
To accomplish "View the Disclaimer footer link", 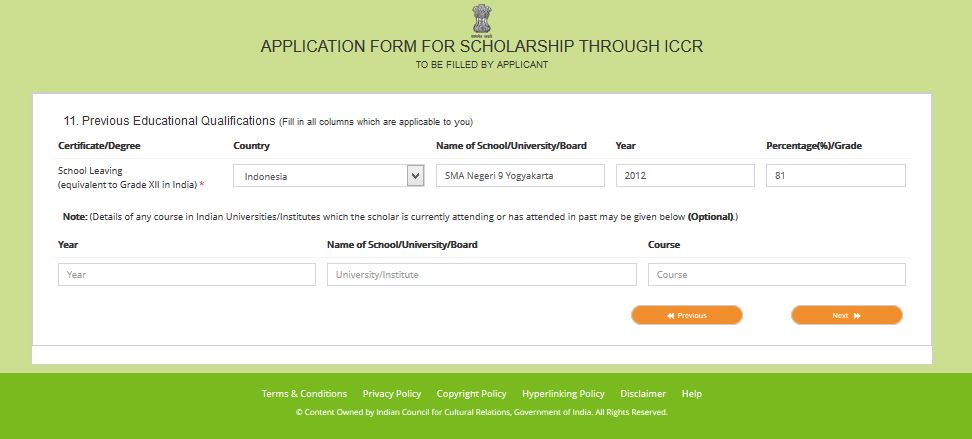I will pyautogui.click(x=643, y=394).
